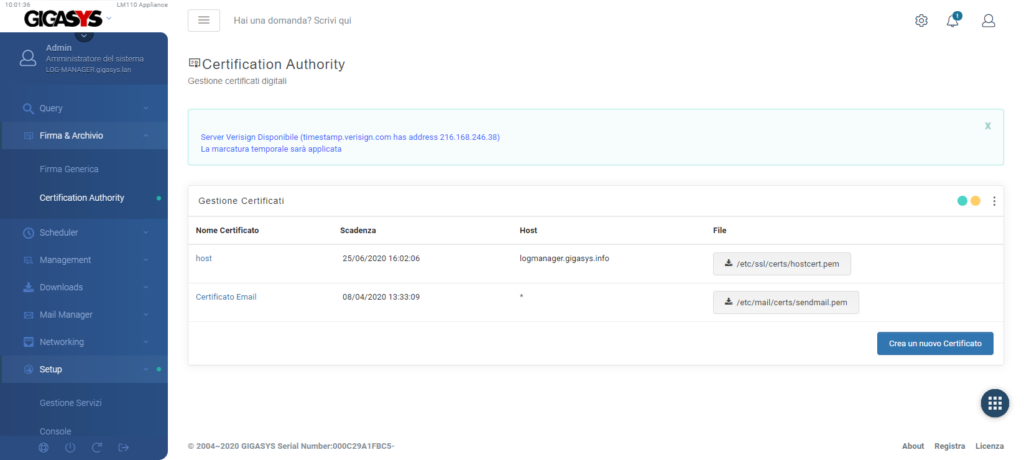Open the user profile icon in top bar
The width and height of the screenshot is (1024, 460).
pos(988,21)
